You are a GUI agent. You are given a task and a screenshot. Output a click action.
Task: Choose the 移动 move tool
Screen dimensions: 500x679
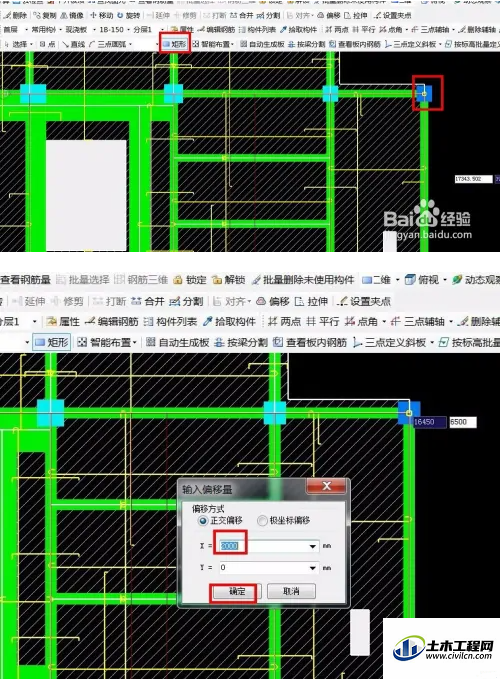(102, 16)
